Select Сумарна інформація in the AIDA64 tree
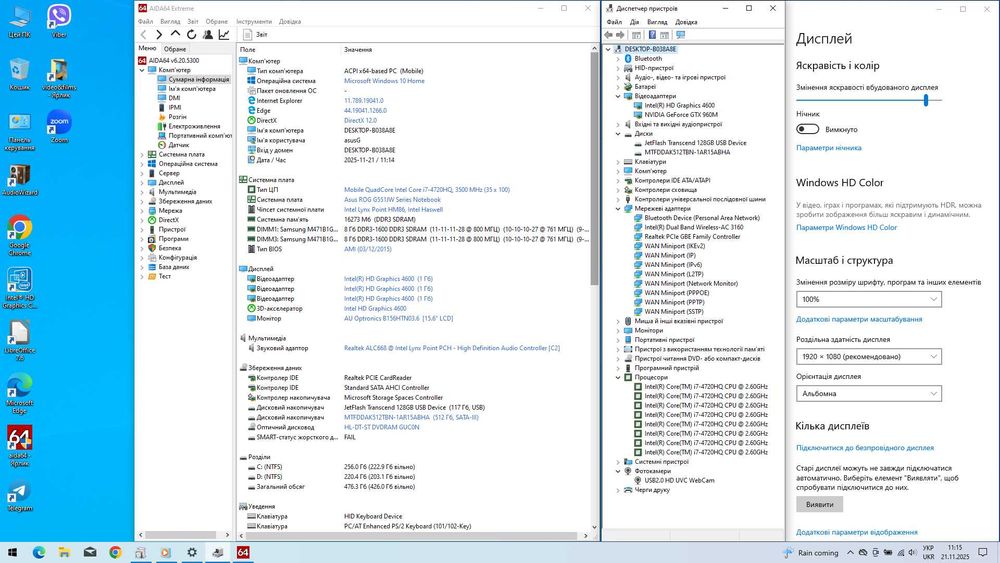Viewport: 1000px width, 563px height. click(x=198, y=80)
